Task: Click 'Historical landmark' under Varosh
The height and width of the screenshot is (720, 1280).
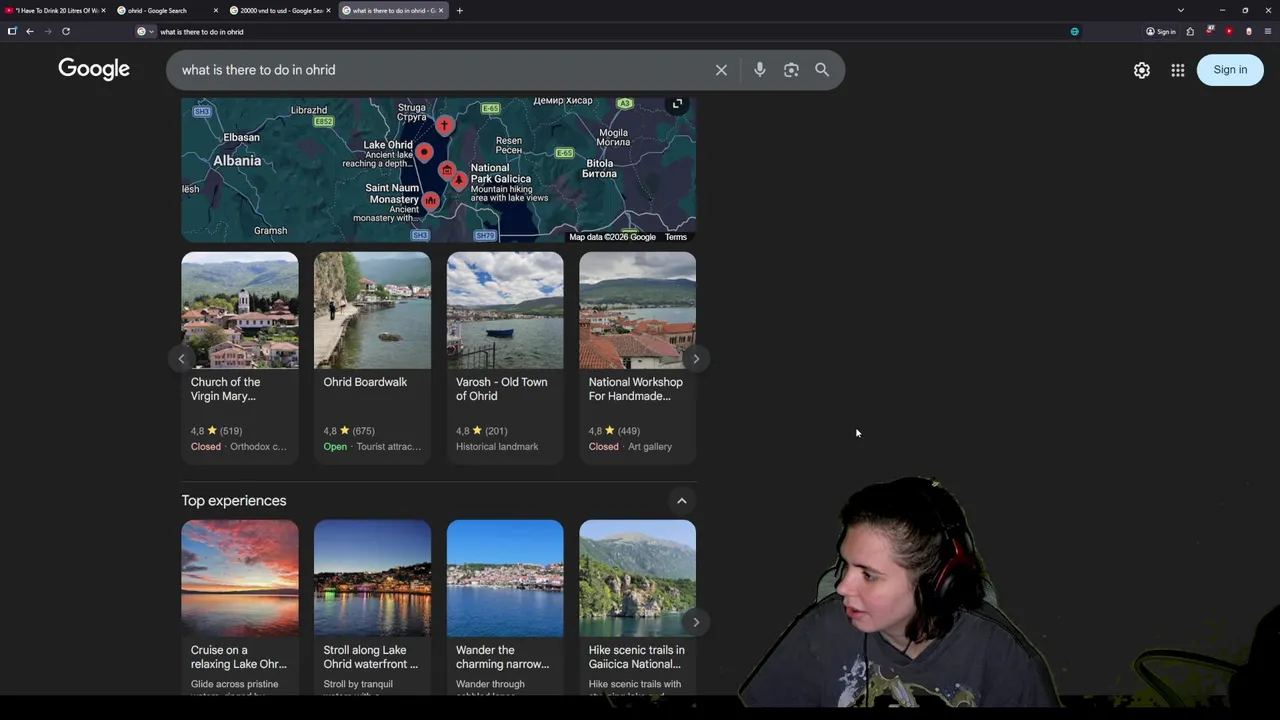Action: pos(497,447)
